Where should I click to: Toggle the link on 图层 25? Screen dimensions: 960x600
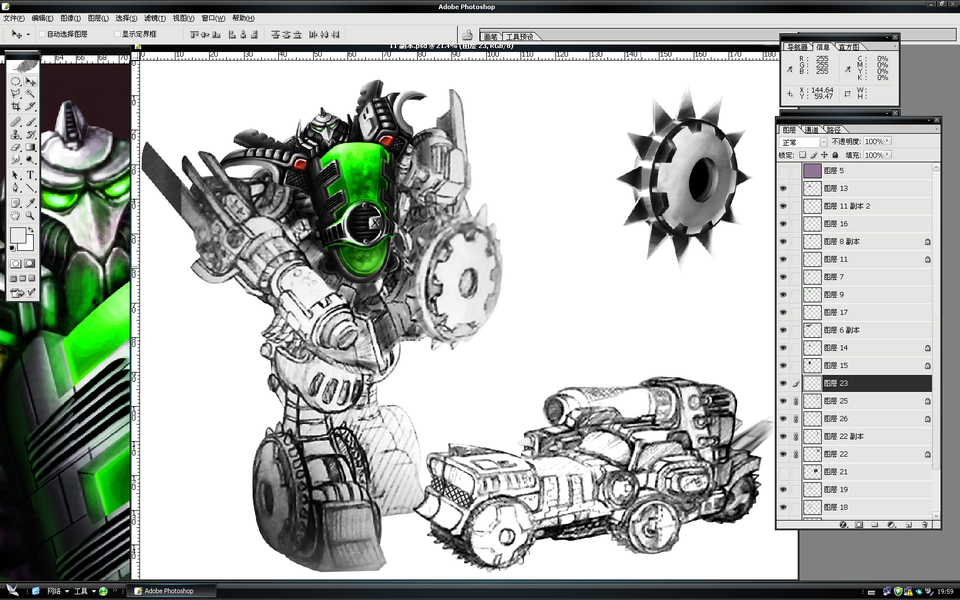795,401
